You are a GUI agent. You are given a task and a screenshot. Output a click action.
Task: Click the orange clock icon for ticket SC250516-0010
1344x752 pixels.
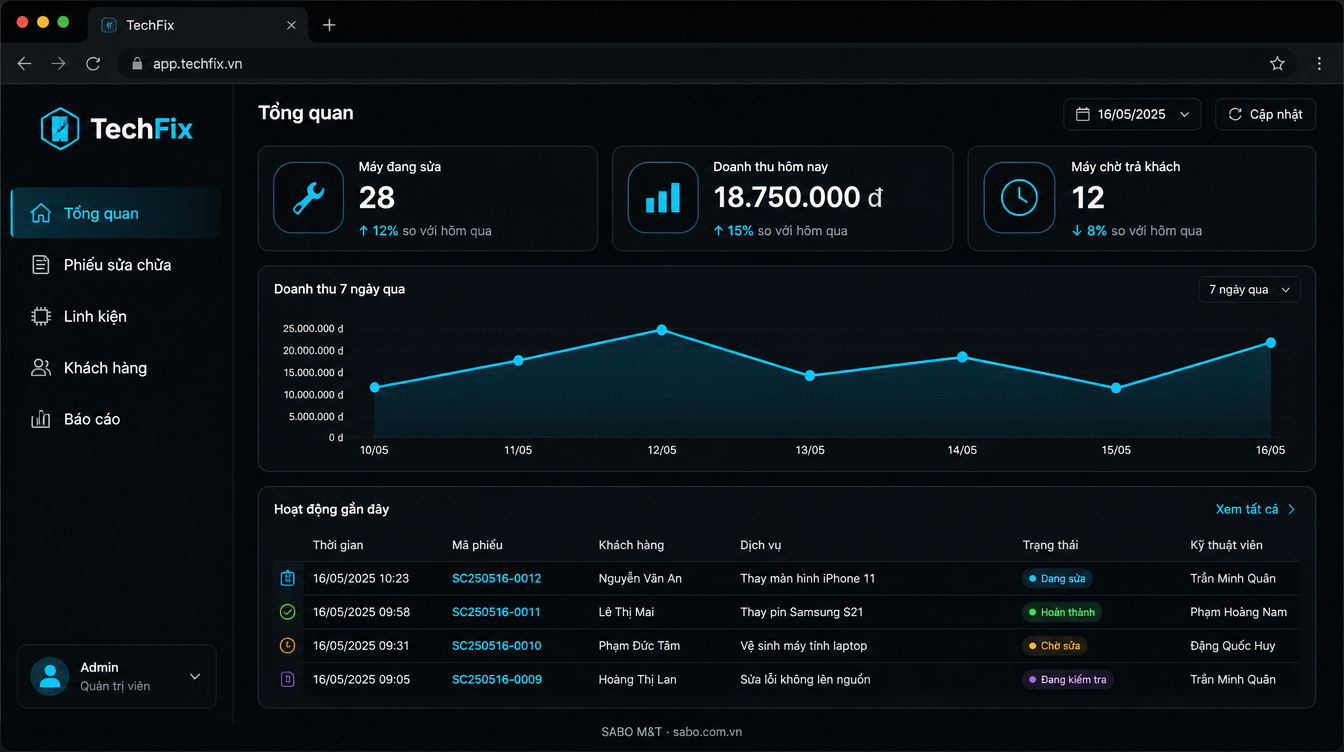tap(288, 646)
